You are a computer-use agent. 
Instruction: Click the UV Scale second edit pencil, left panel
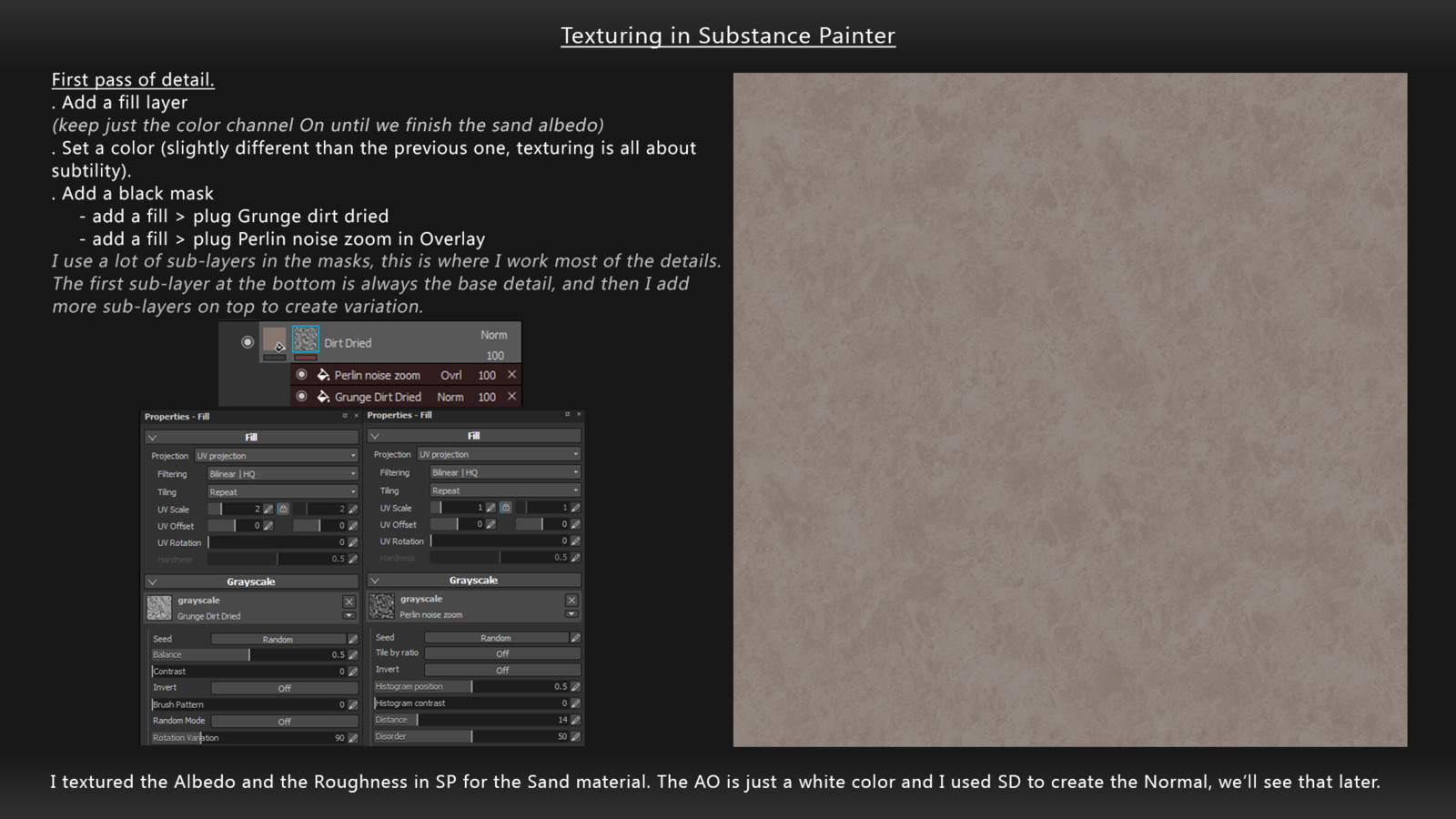coord(352,509)
